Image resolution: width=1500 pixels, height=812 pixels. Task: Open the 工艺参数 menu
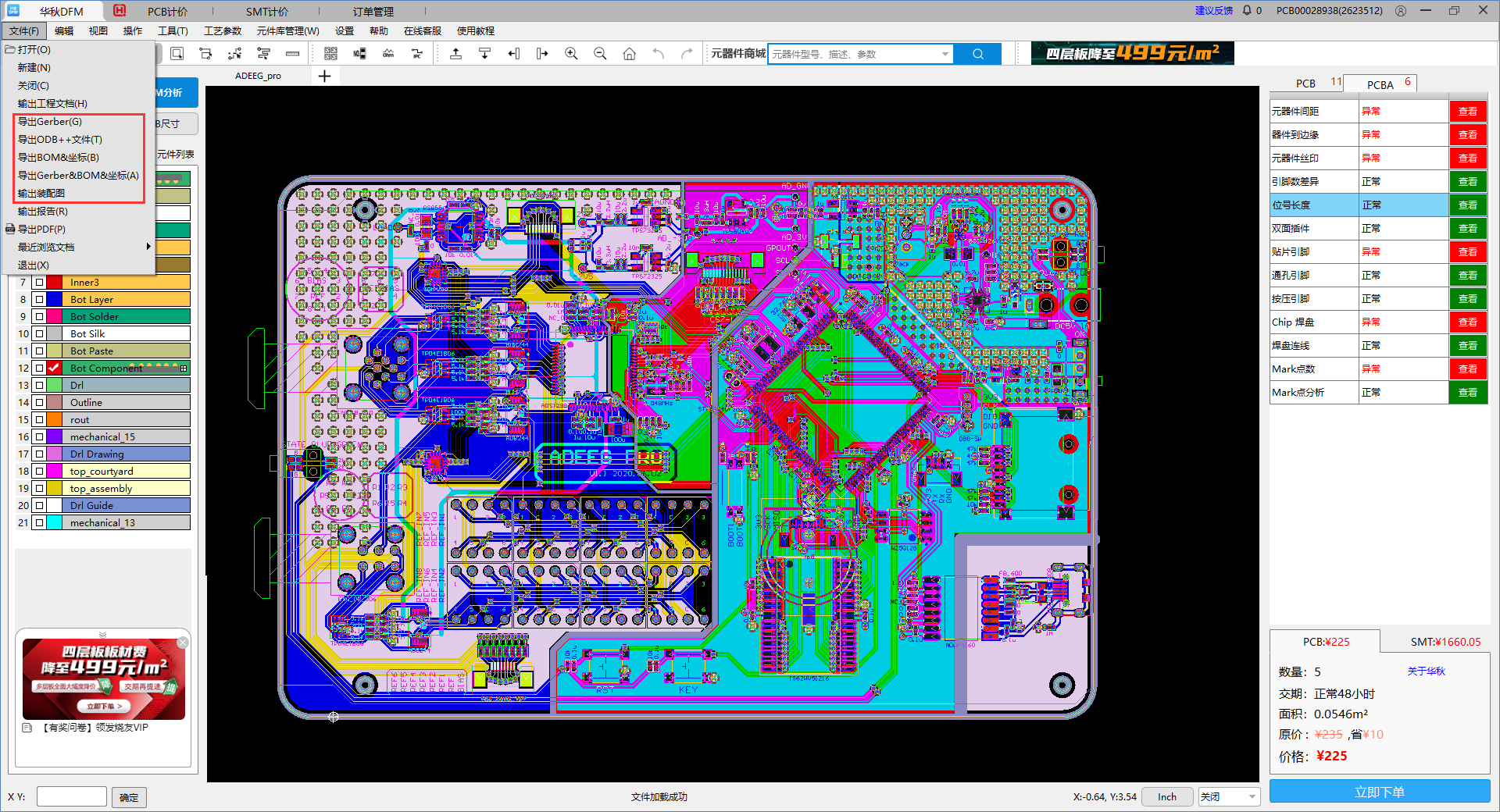click(223, 31)
